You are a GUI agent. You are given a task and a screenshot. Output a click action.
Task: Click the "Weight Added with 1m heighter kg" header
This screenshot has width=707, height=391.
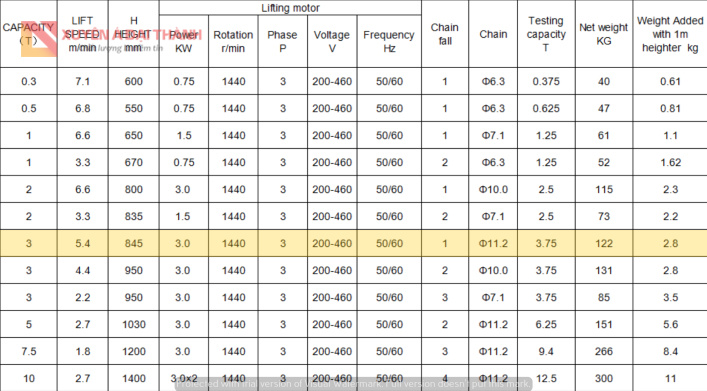pyautogui.click(x=670, y=34)
